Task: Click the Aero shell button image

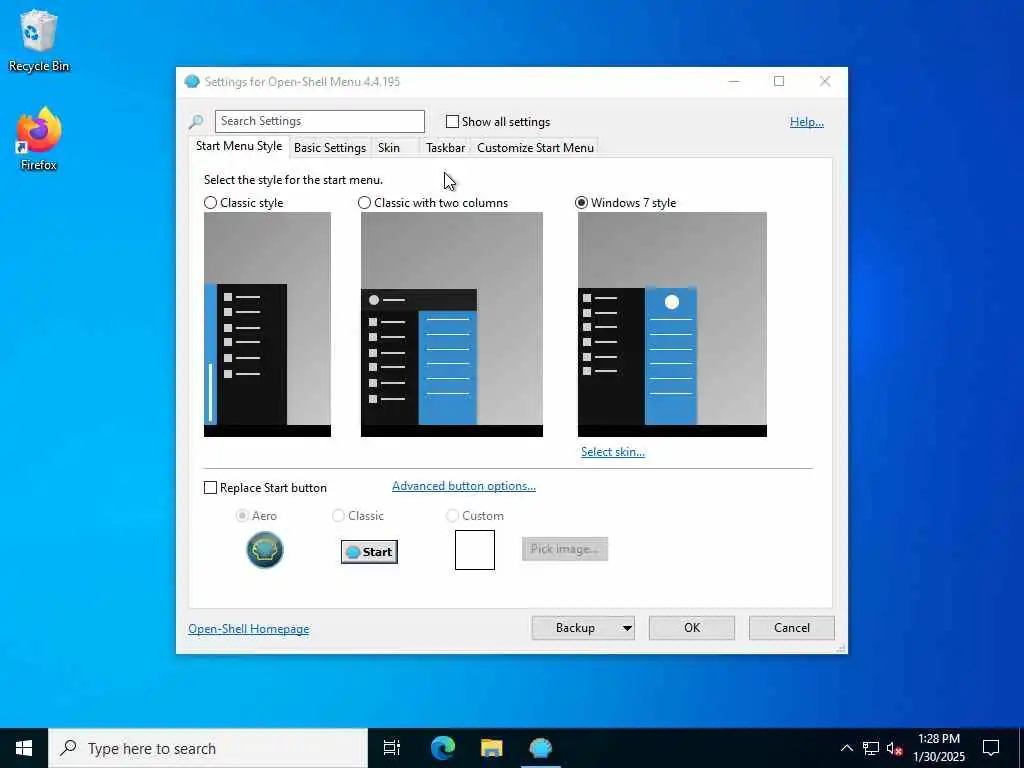Action: 264,550
